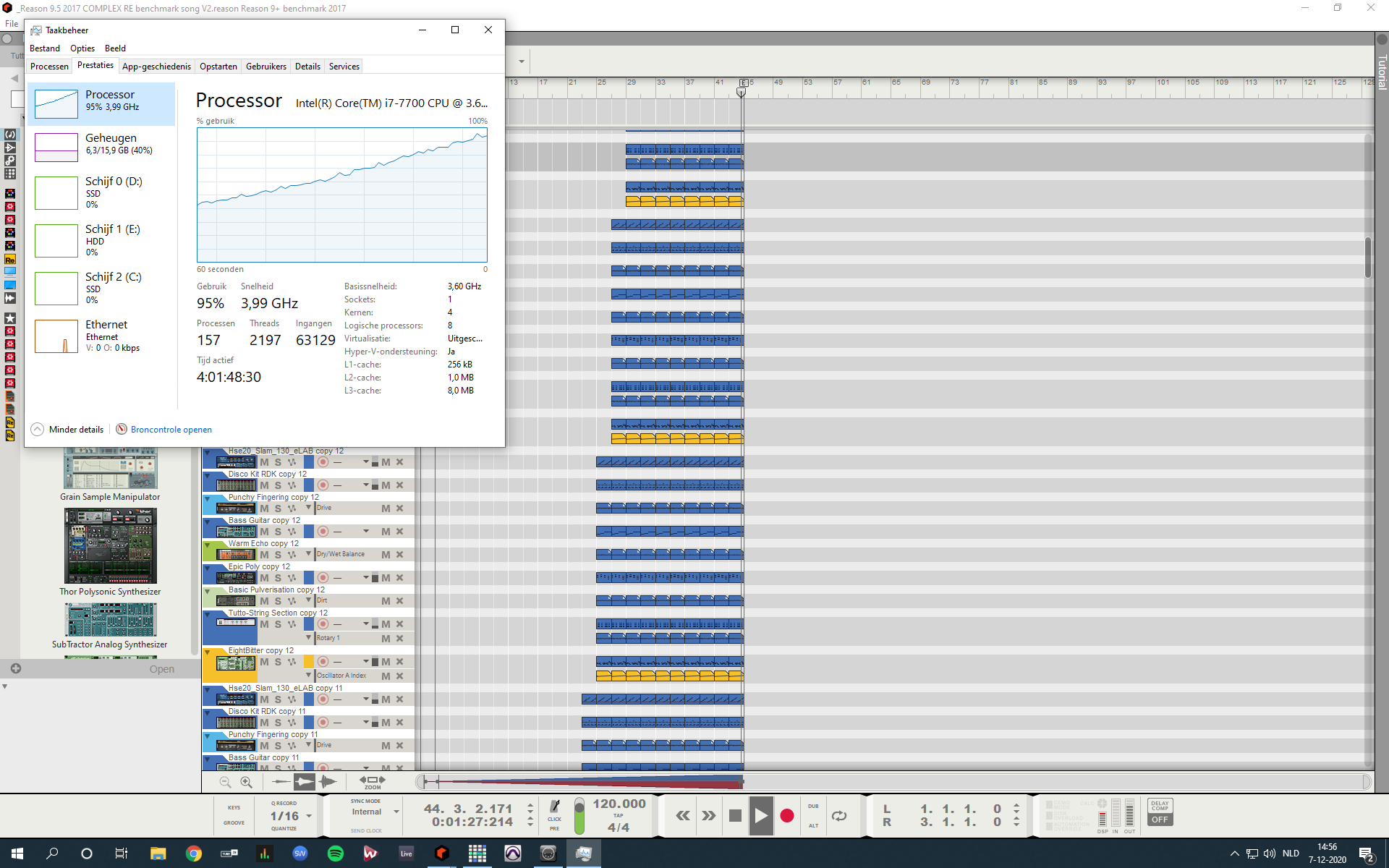Delete the Rotary 1 automation lane
This screenshot has width=1389, height=868.
(x=399, y=639)
